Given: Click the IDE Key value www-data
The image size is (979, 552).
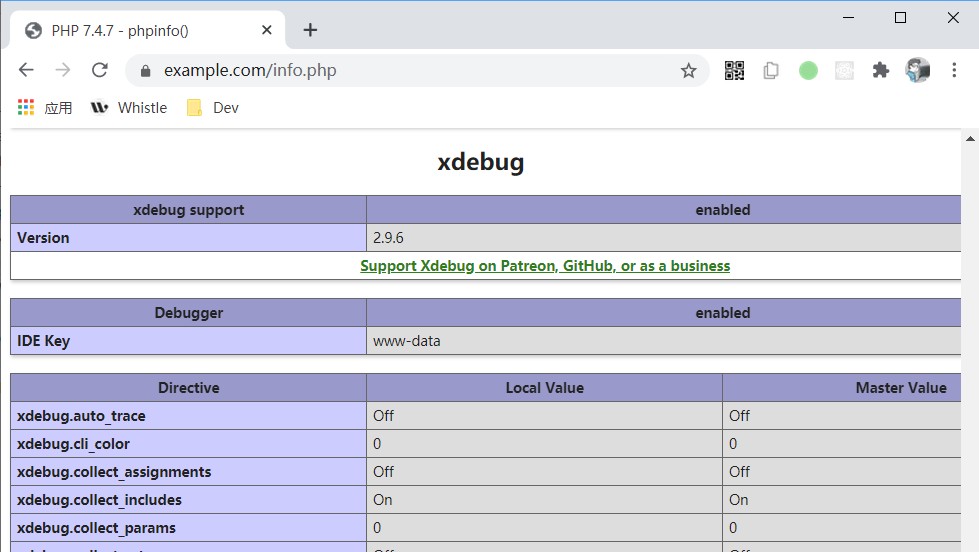Looking at the screenshot, I should coord(406,341).
